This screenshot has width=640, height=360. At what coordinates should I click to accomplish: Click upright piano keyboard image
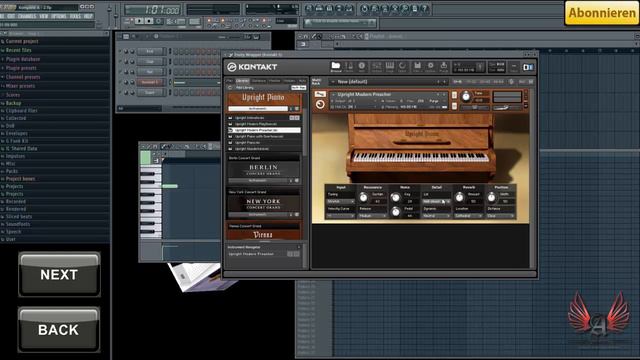(420, 157)
